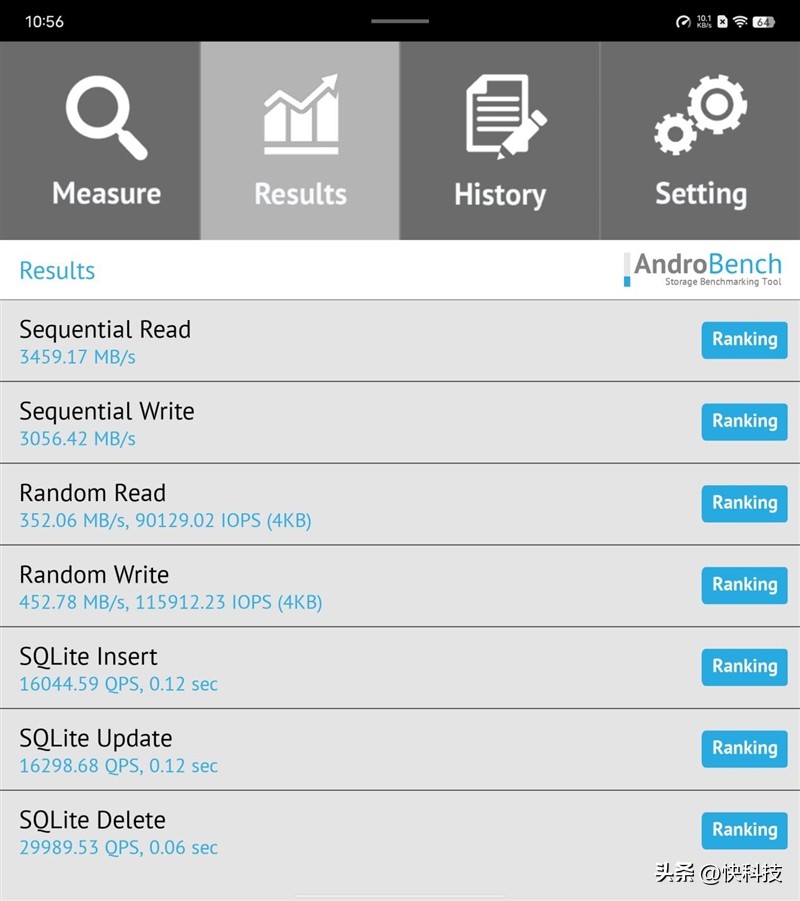Open Ranking for SQLite Update
The image size is (800, 901).
pyautogui.click(x=744, y=749)
